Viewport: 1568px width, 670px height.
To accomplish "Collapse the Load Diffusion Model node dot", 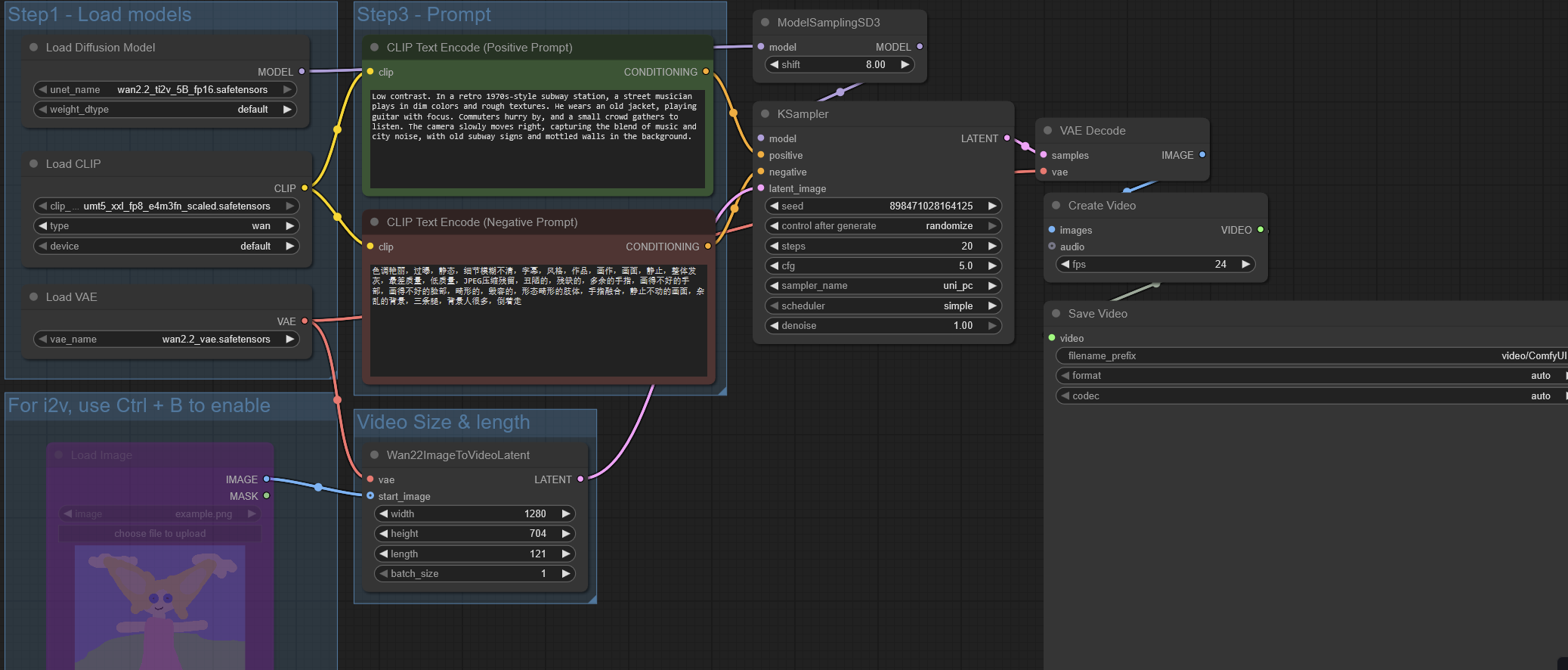I will pos(33,48).
